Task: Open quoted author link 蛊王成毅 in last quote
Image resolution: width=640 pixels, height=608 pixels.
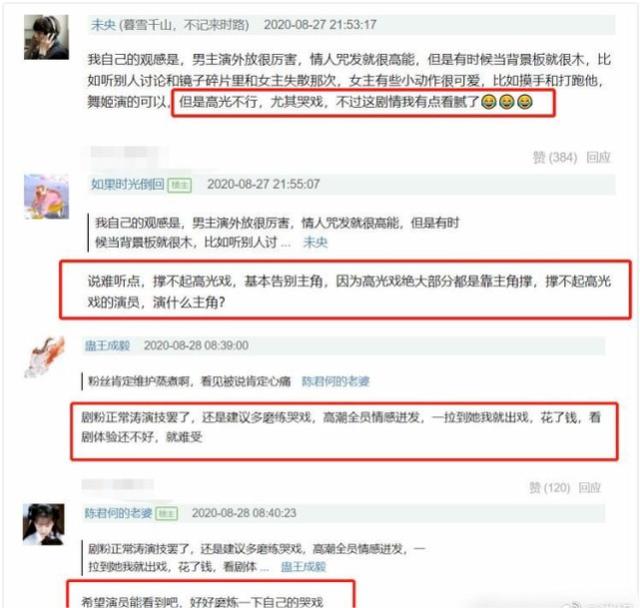Action: click(303, 567)
